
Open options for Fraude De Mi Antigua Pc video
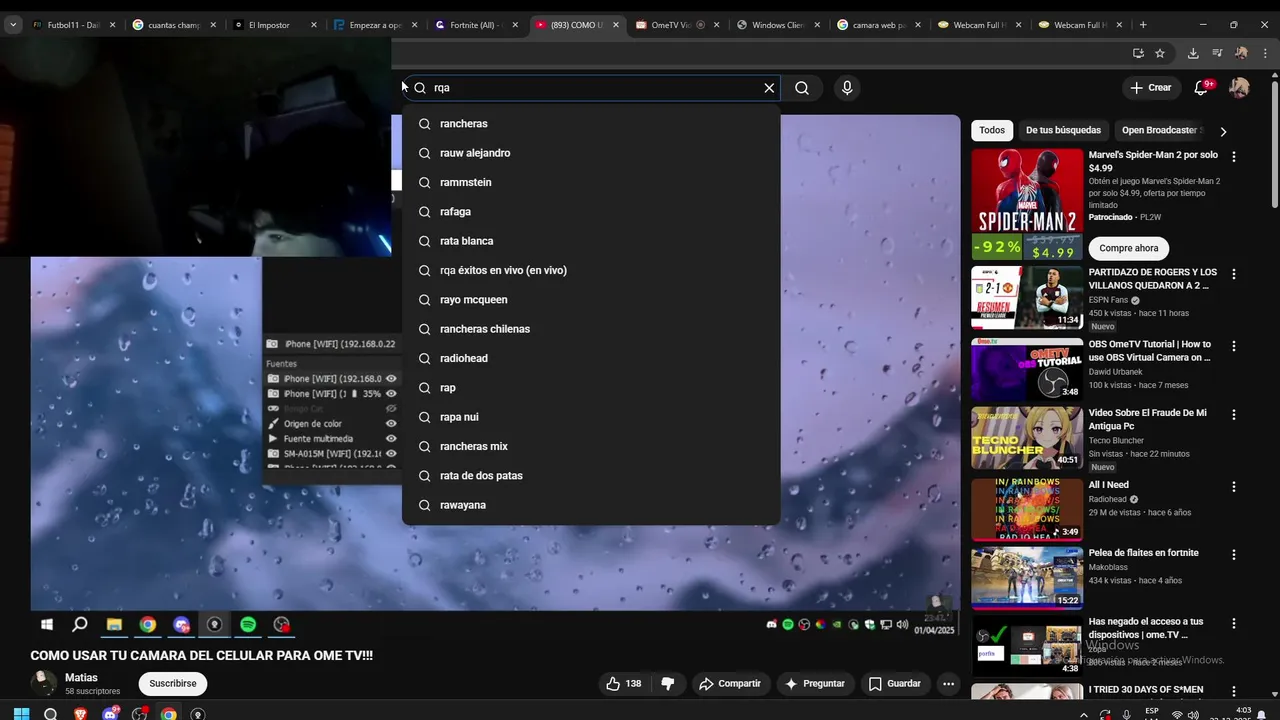click(1234, 414)
